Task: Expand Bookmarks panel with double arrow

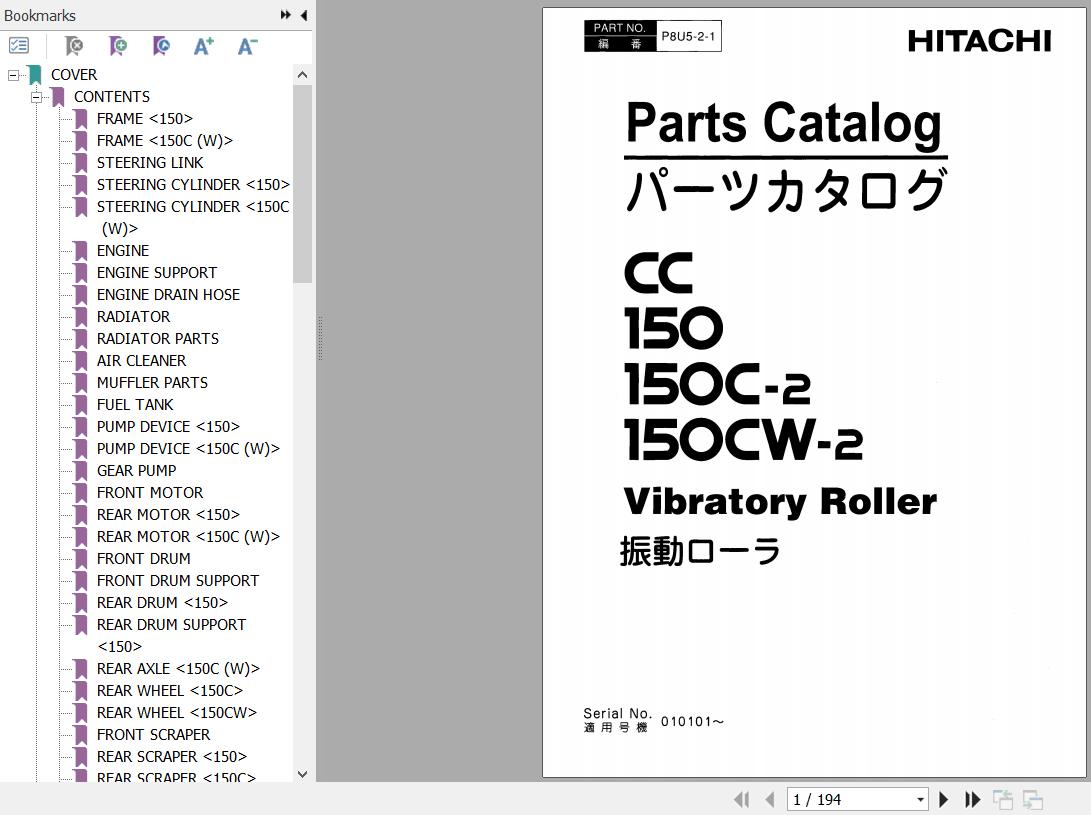Action: [286, 15]
